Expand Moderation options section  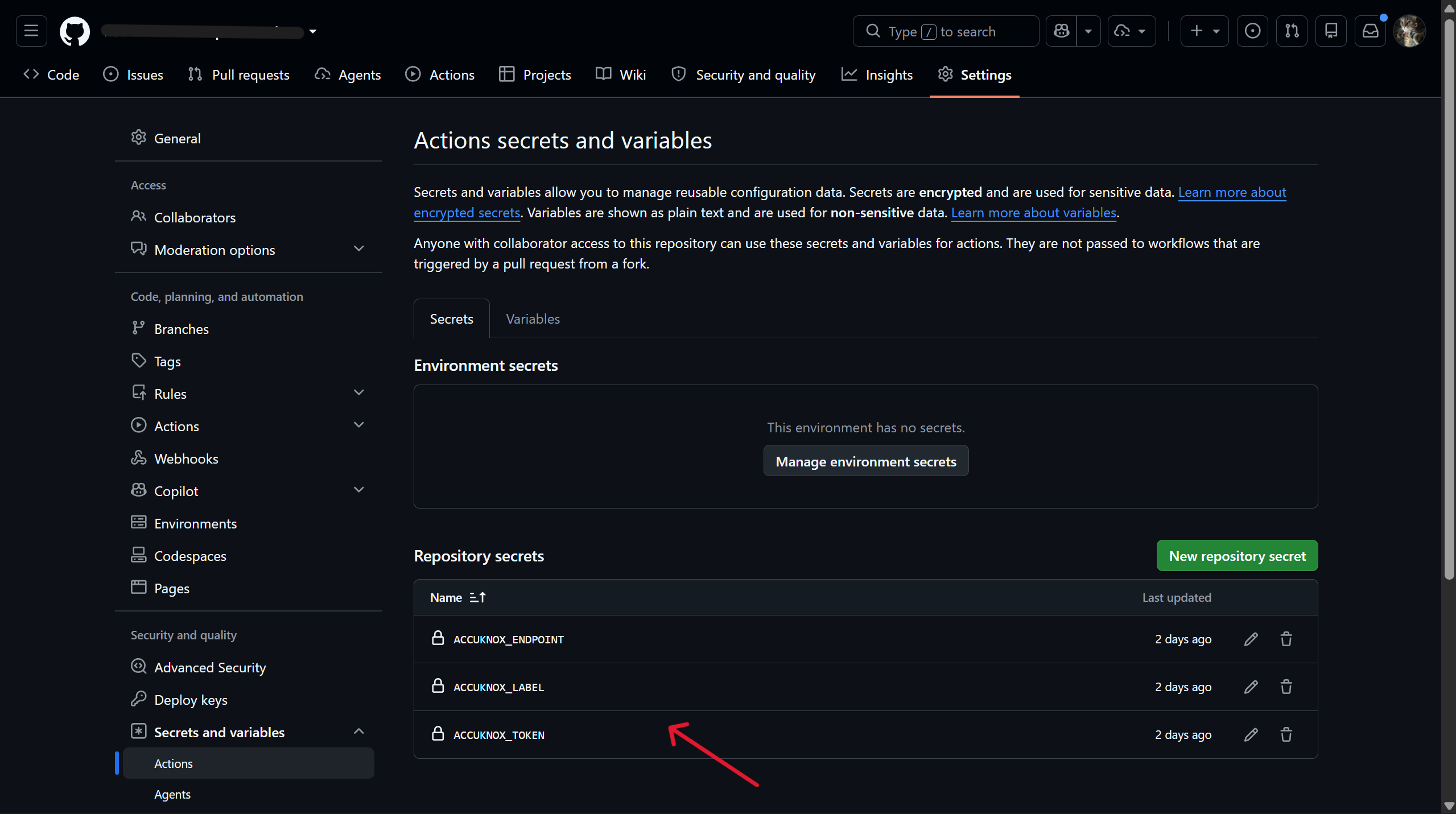pos(358,249)
